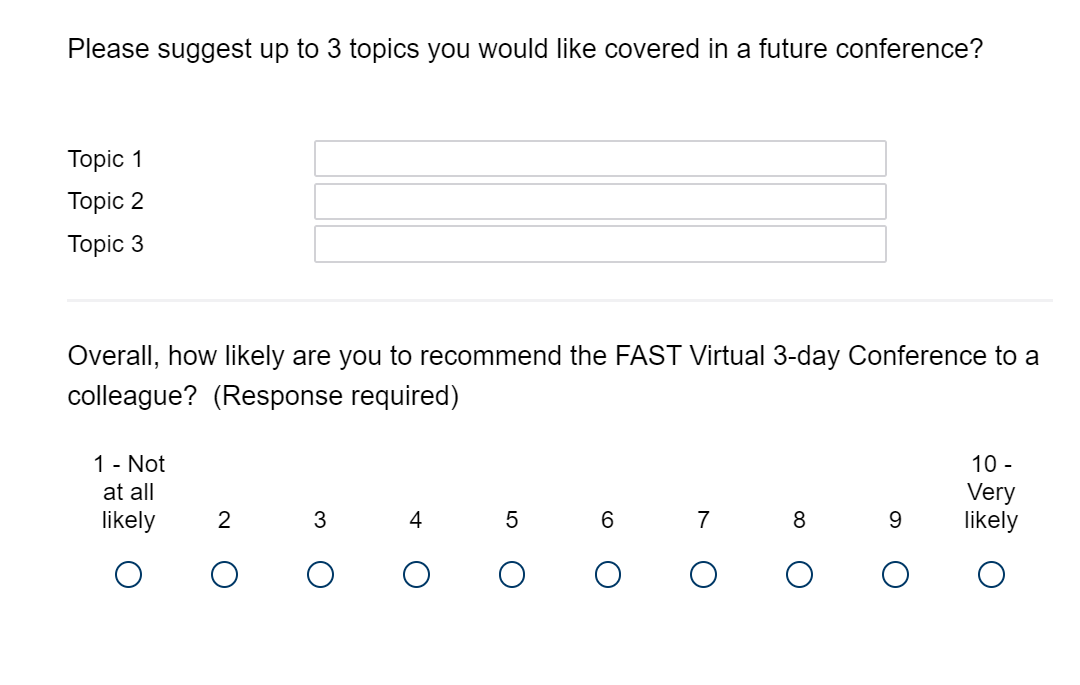This screenshot has height=685, width=1080.
Task: Mark rating 7 radio button
Action: 703,574
